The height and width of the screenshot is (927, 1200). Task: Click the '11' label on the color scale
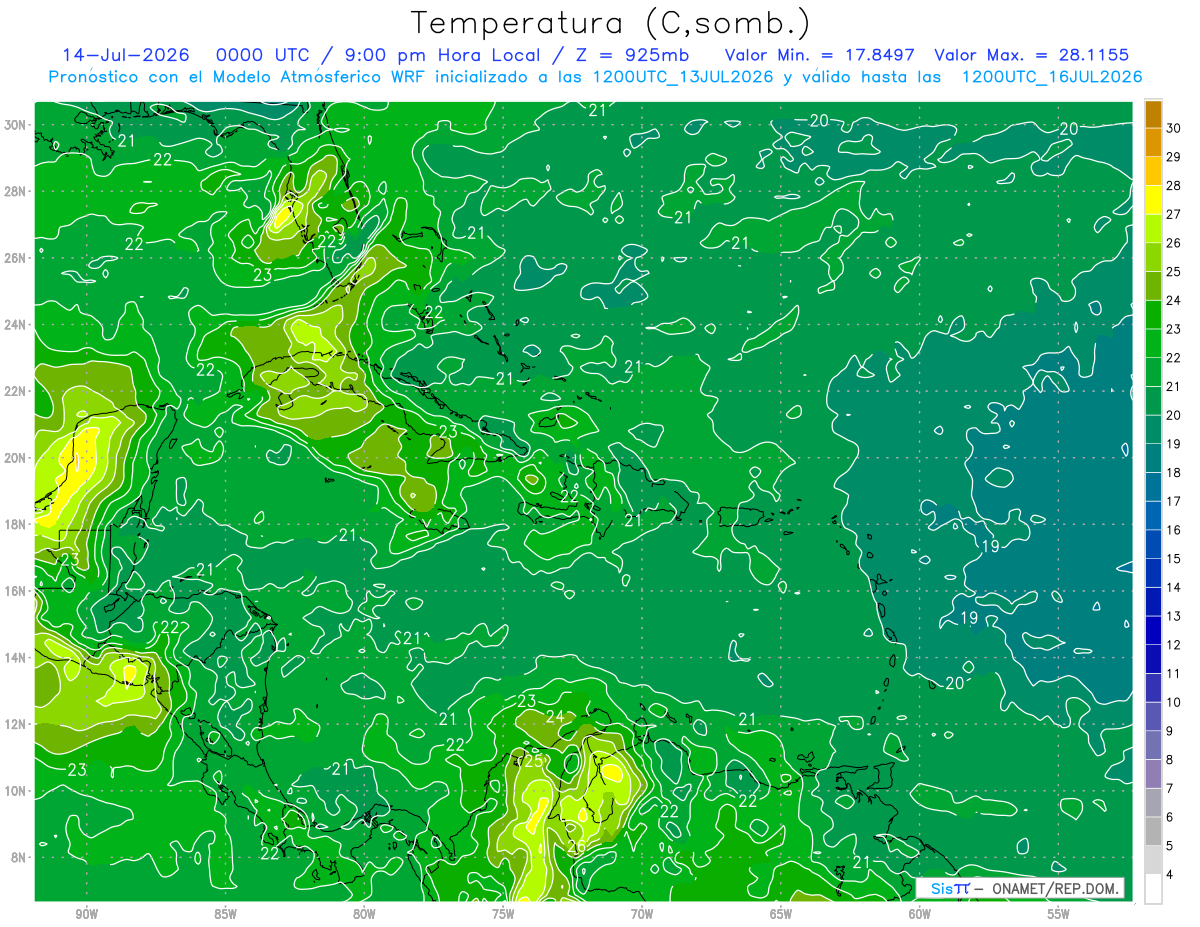pos(1174,674)
